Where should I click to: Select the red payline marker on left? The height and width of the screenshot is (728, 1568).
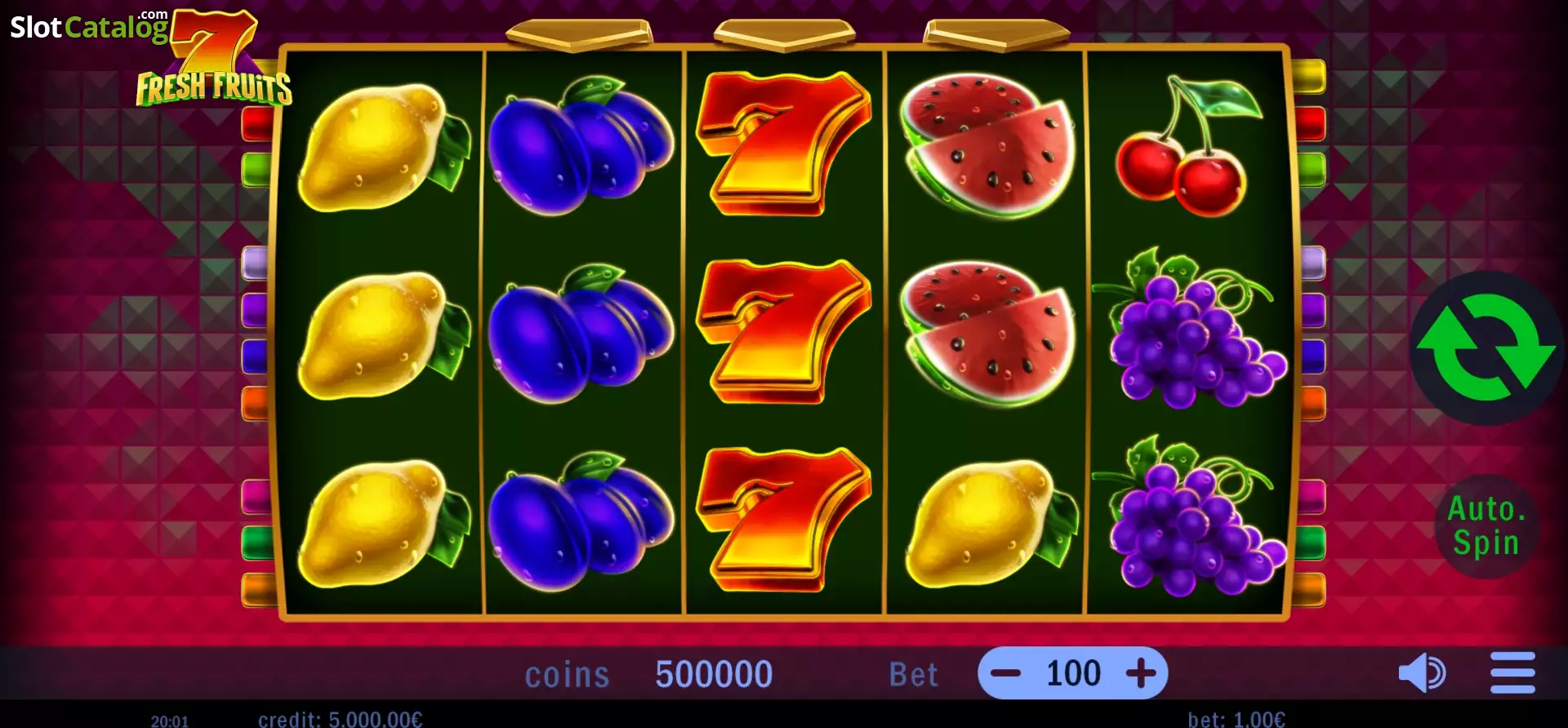[257, 123]
